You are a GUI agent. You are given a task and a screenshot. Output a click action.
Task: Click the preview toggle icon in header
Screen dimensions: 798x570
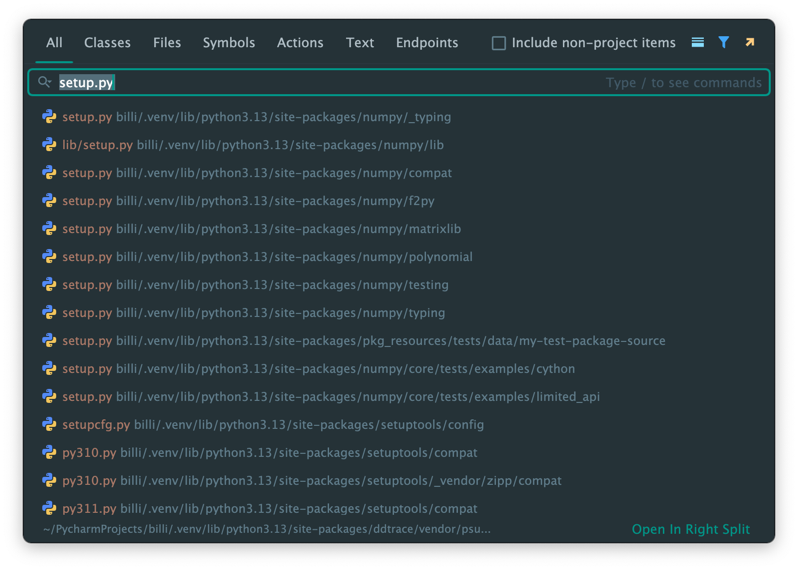698,43
